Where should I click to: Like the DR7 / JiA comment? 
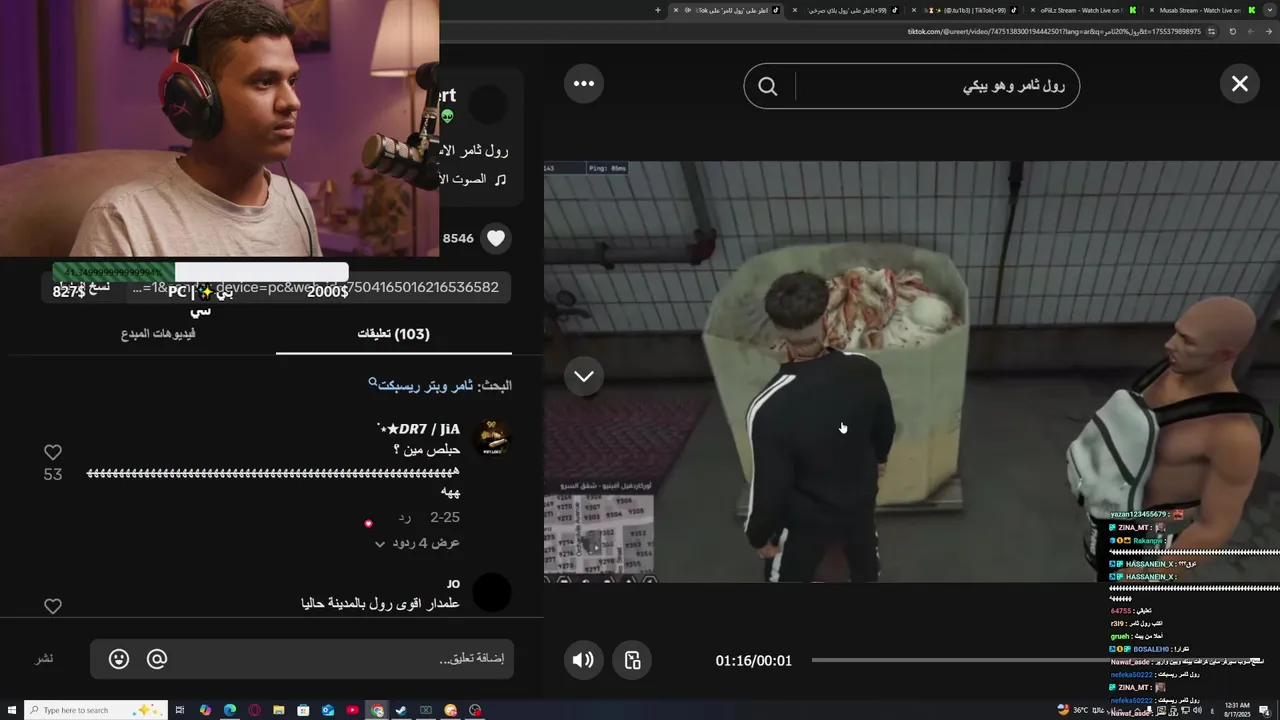53,453
